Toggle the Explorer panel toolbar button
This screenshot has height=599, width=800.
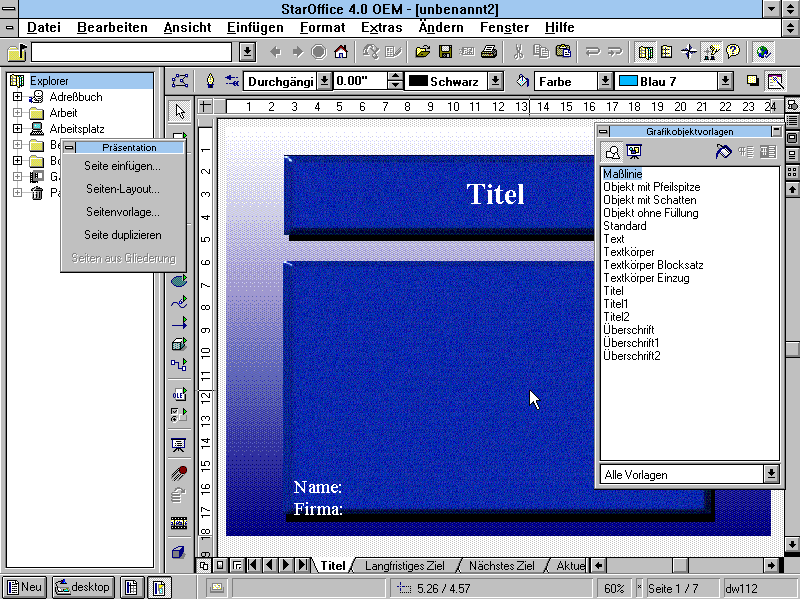click(x=645, y=52)
